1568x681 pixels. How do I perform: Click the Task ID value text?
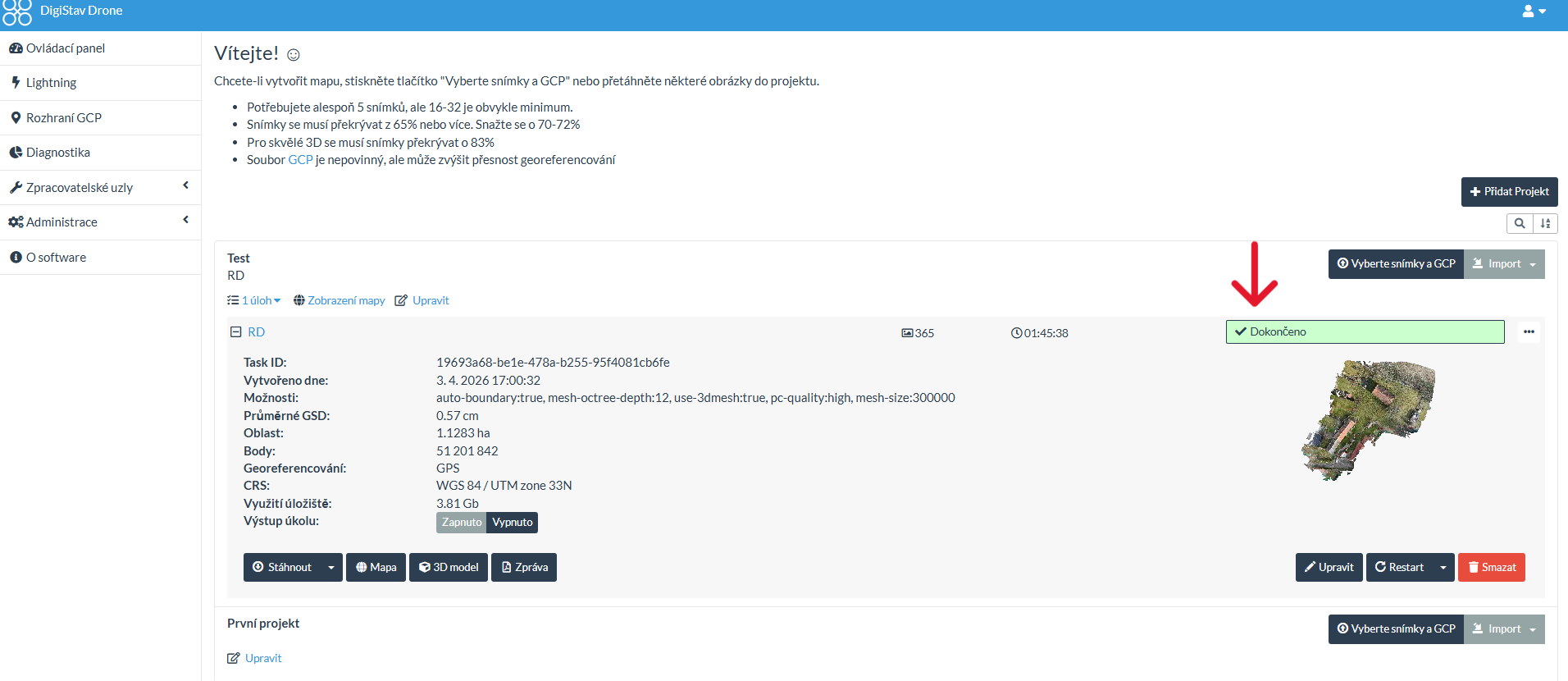553,363
